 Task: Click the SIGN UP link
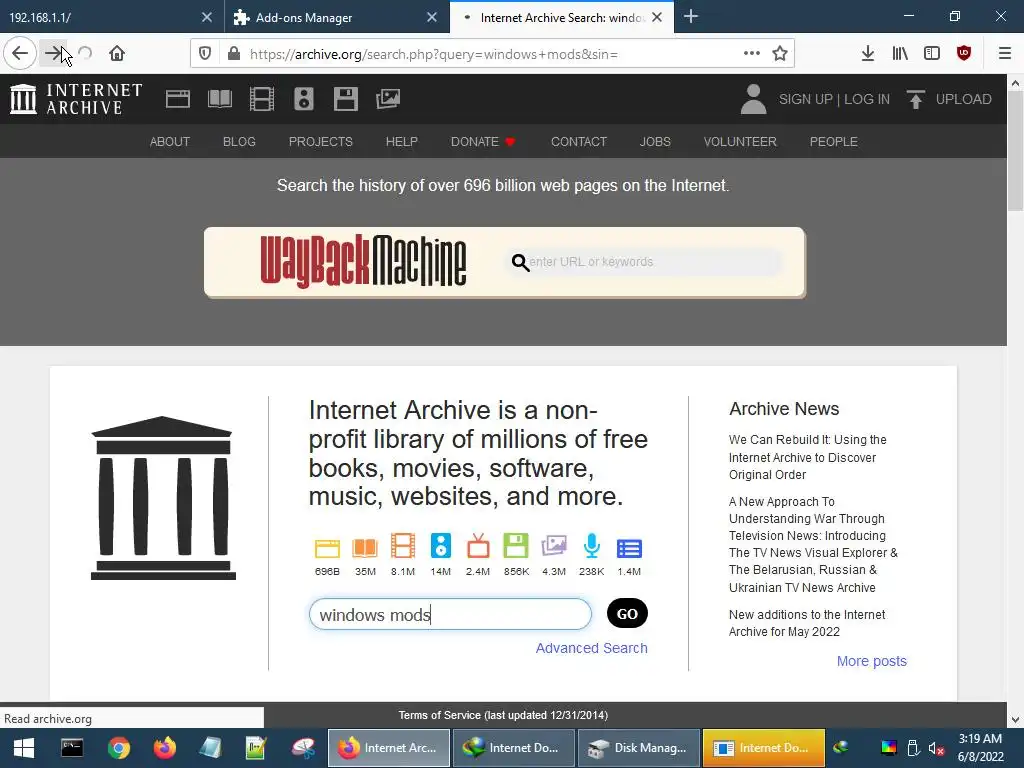(x=805, y=99)
